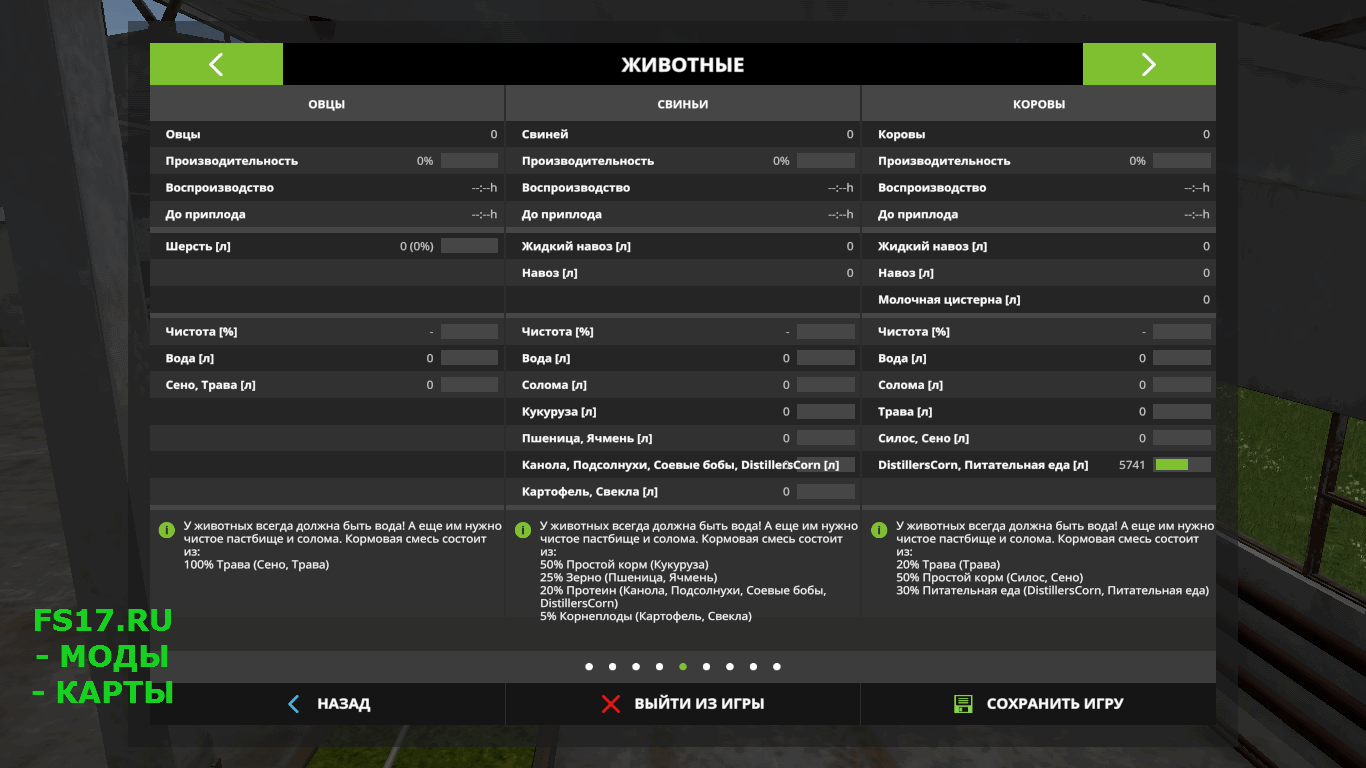Image resolution: width=1366 pixels, height=768 pixels.
Task: Click DistillersCorn food level bar for cows
Action: (x=1182, y=465)
